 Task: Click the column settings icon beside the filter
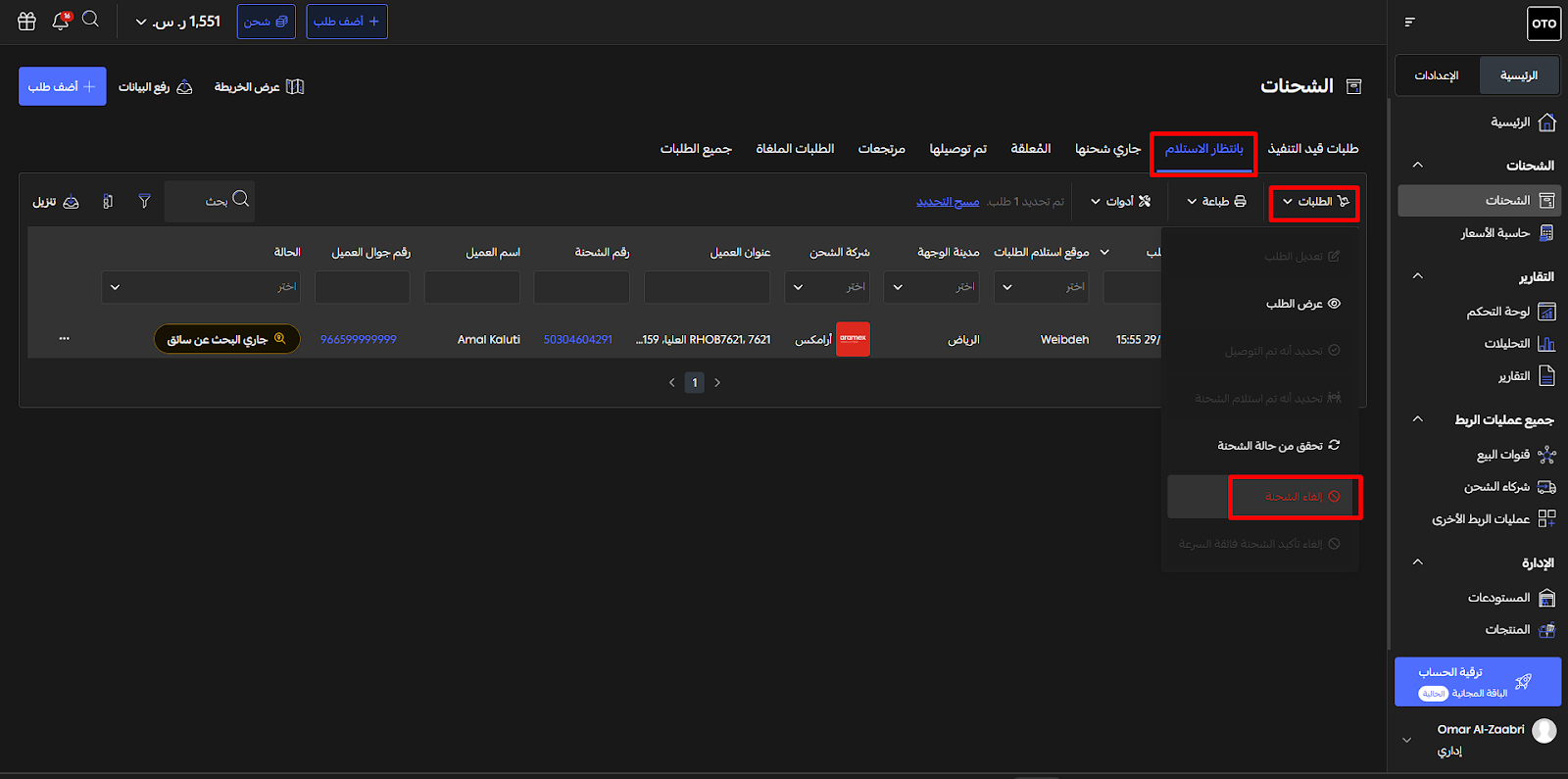pos(108,201)
